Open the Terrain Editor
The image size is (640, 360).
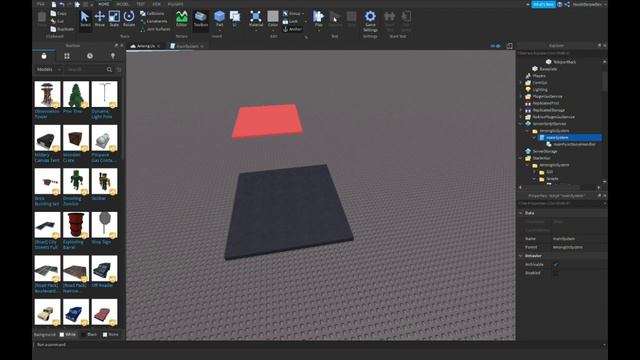click(182, 19)
